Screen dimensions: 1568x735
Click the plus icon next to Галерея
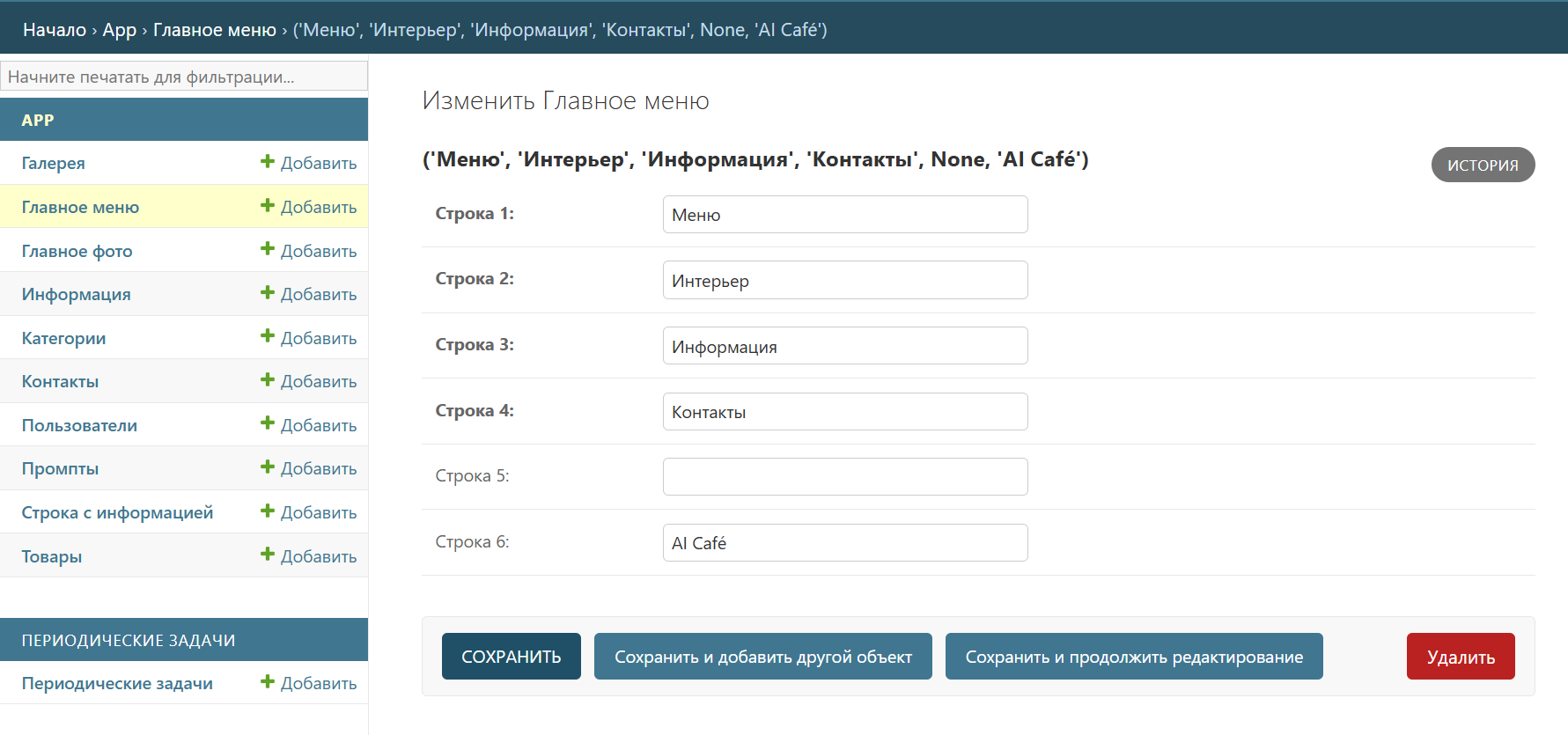268,162
